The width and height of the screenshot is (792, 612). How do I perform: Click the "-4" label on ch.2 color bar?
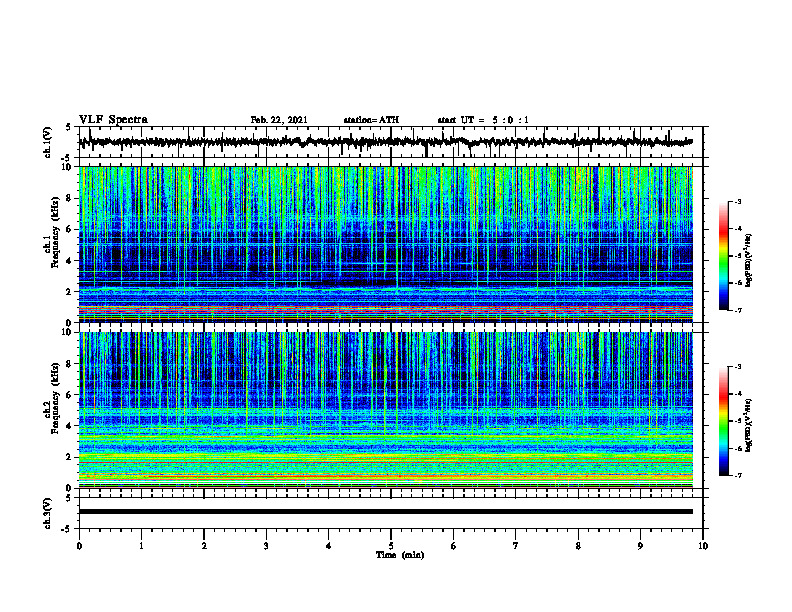click(x=738, y=394)
